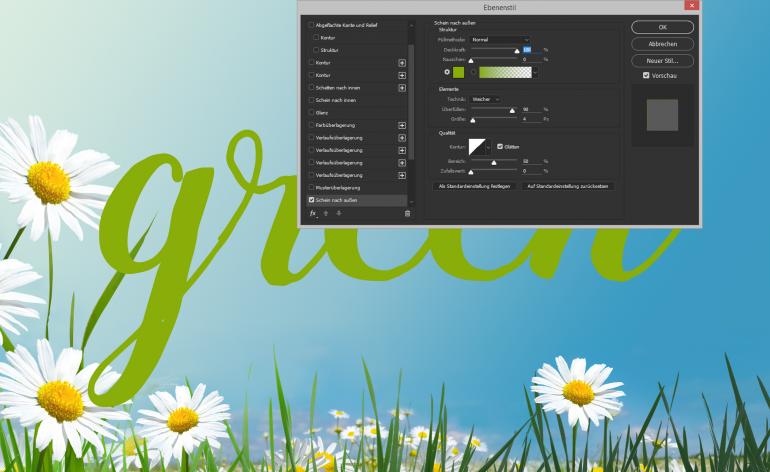
Task: Click the green-to-transparent gradient swatch
Action: (505, 73)
